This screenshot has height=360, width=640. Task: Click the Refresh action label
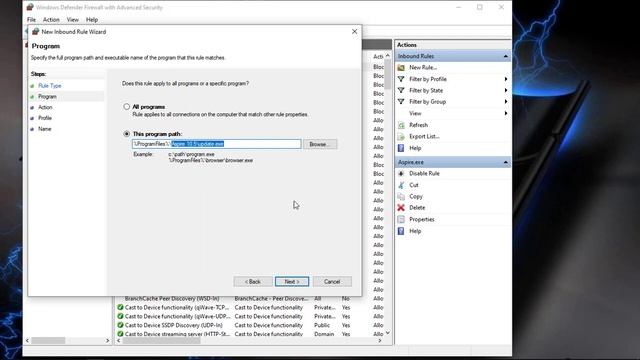tap(418, 125)
